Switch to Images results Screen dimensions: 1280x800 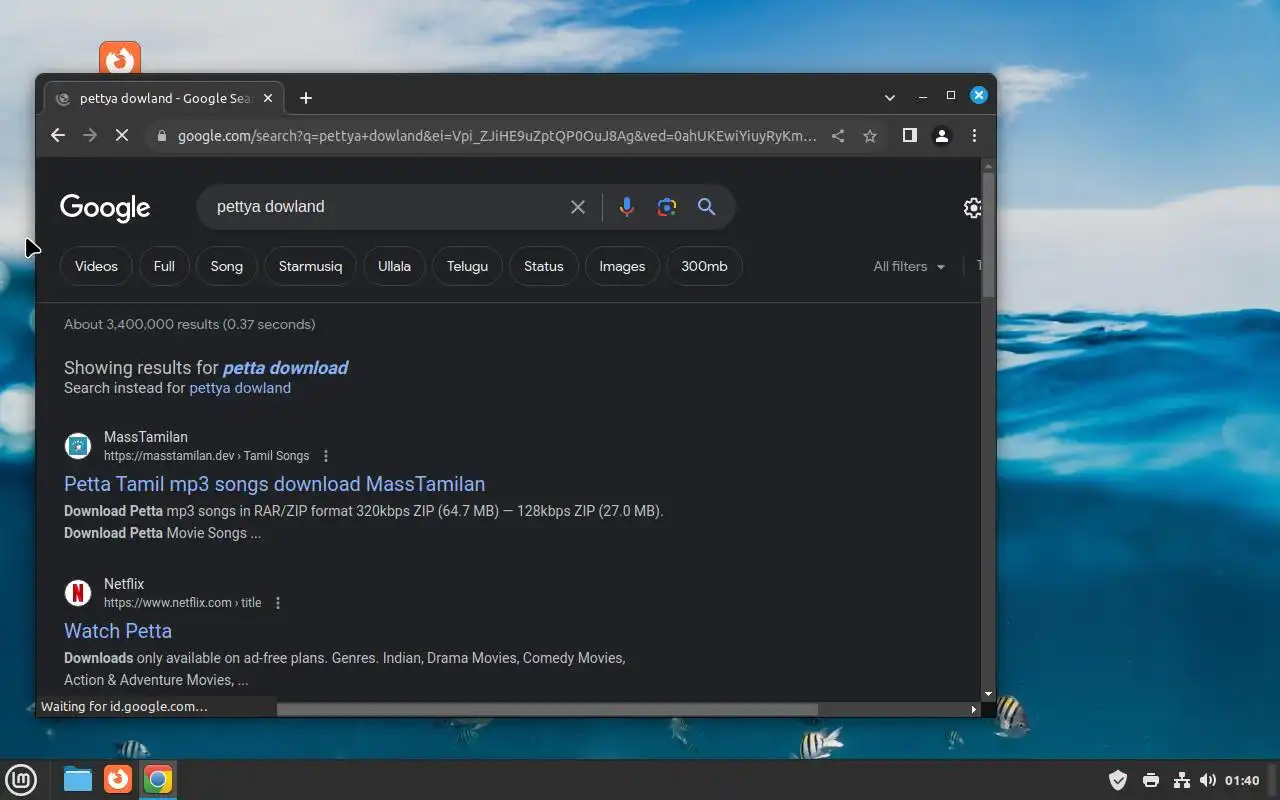click(622, 266)
